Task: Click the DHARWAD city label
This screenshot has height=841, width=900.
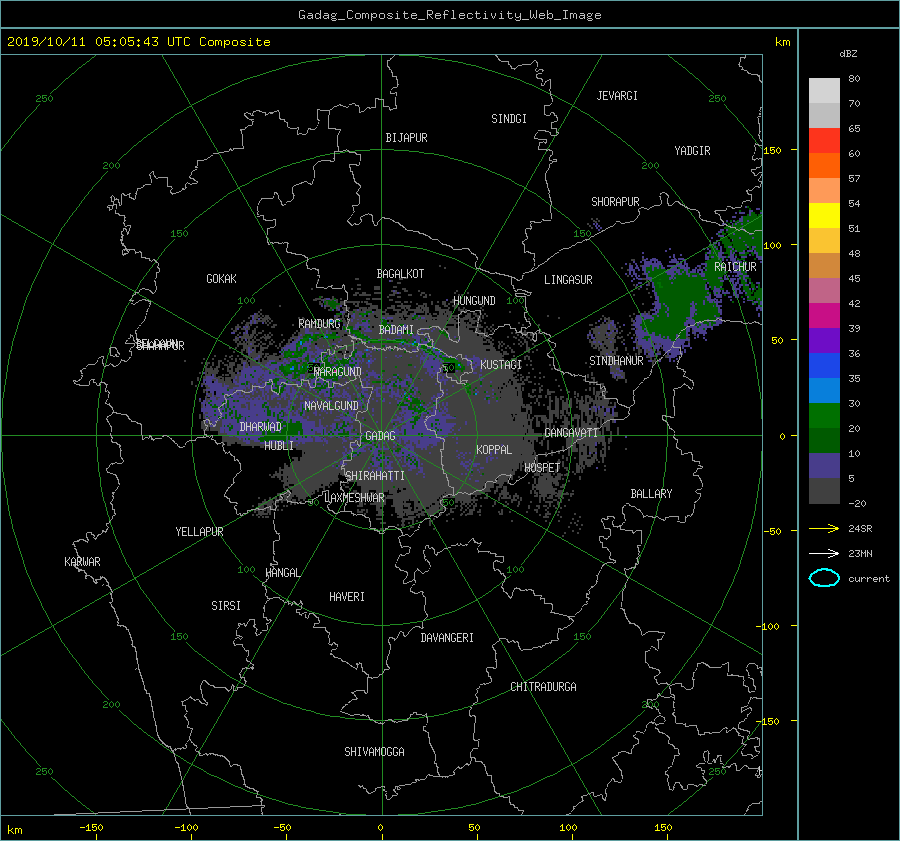Action: [x=260, y=427]
